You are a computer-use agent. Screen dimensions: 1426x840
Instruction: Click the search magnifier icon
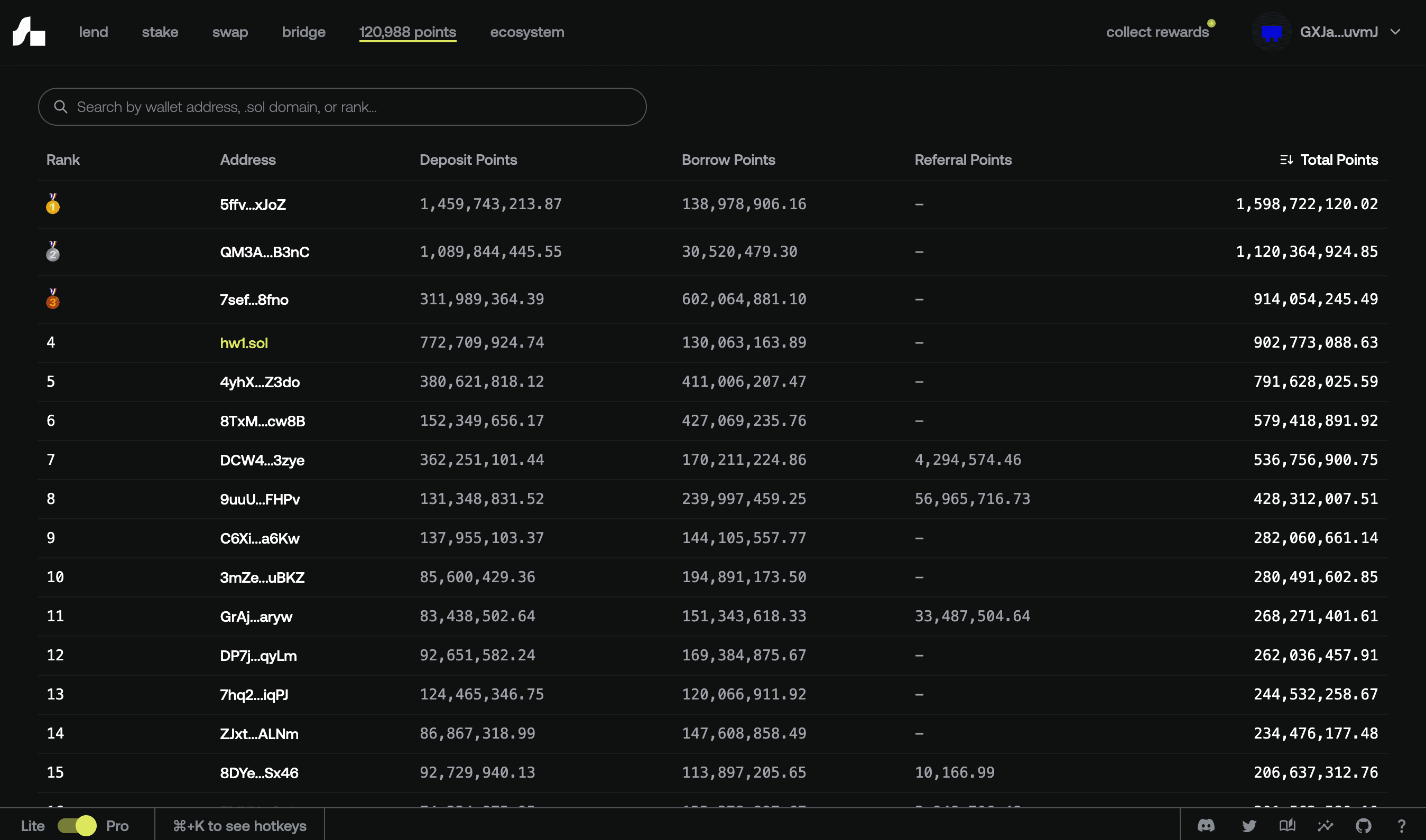coord(61,106)
